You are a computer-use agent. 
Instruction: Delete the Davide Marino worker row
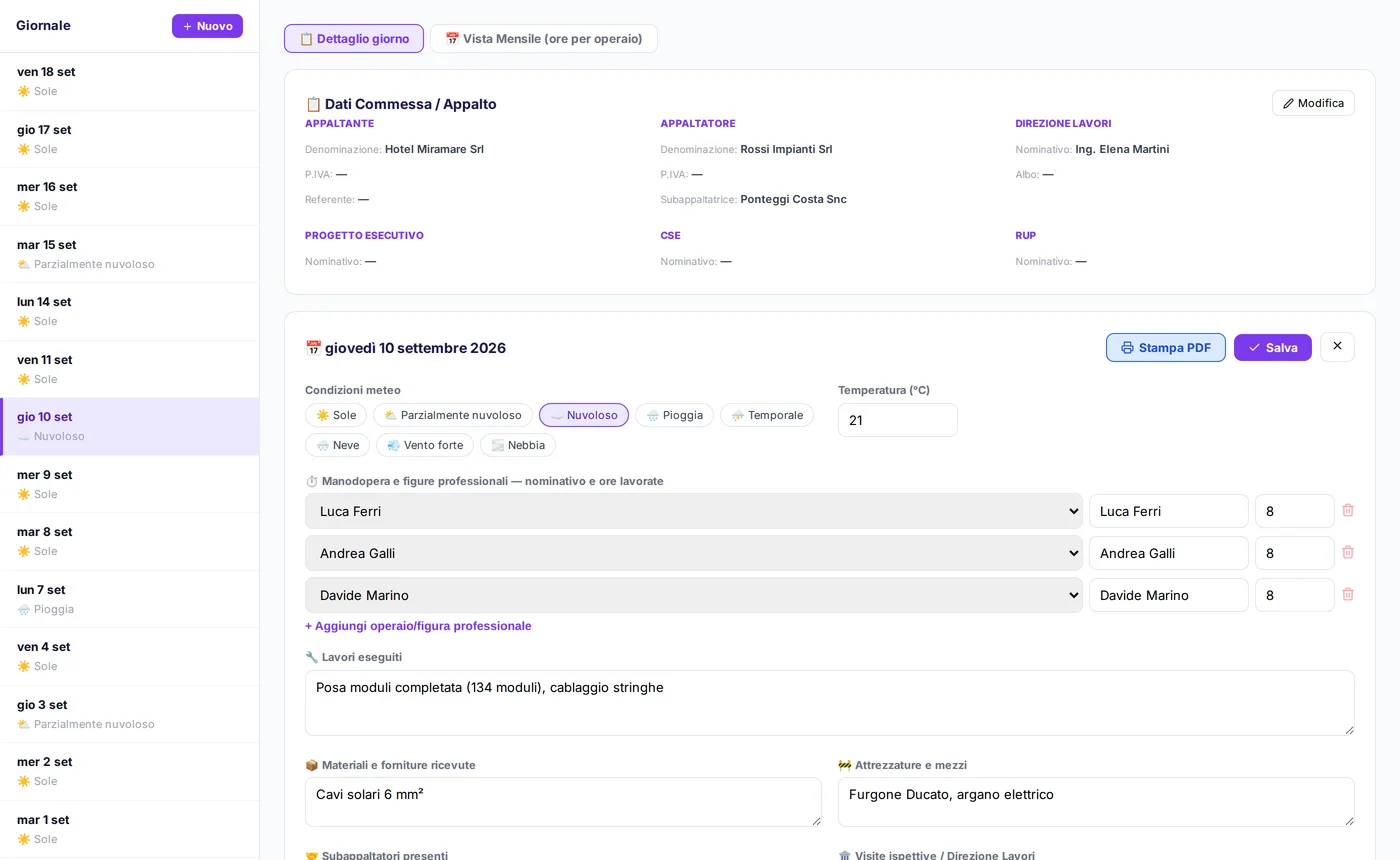pyautogui.click(x=1348, y=594)
